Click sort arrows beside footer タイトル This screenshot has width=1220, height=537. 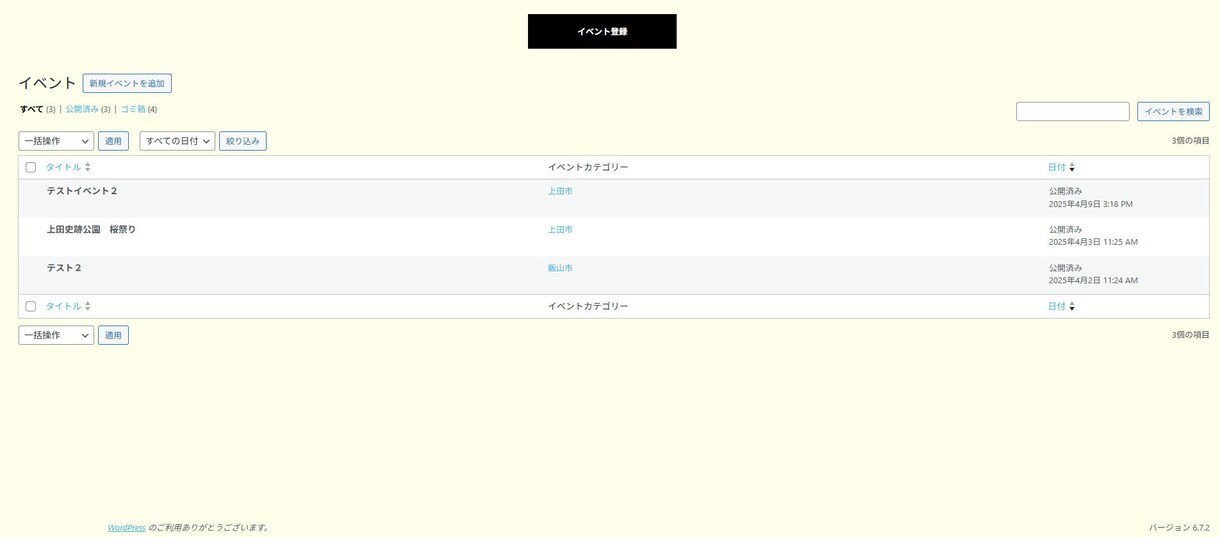tap(88, 306)
